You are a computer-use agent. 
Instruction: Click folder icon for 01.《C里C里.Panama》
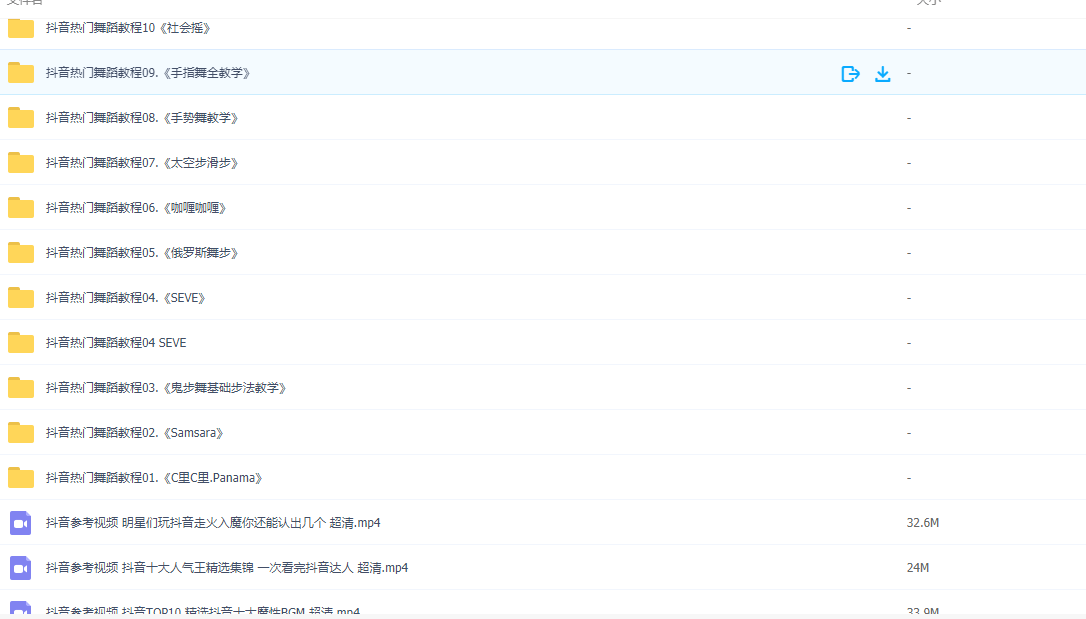(21, 478)
